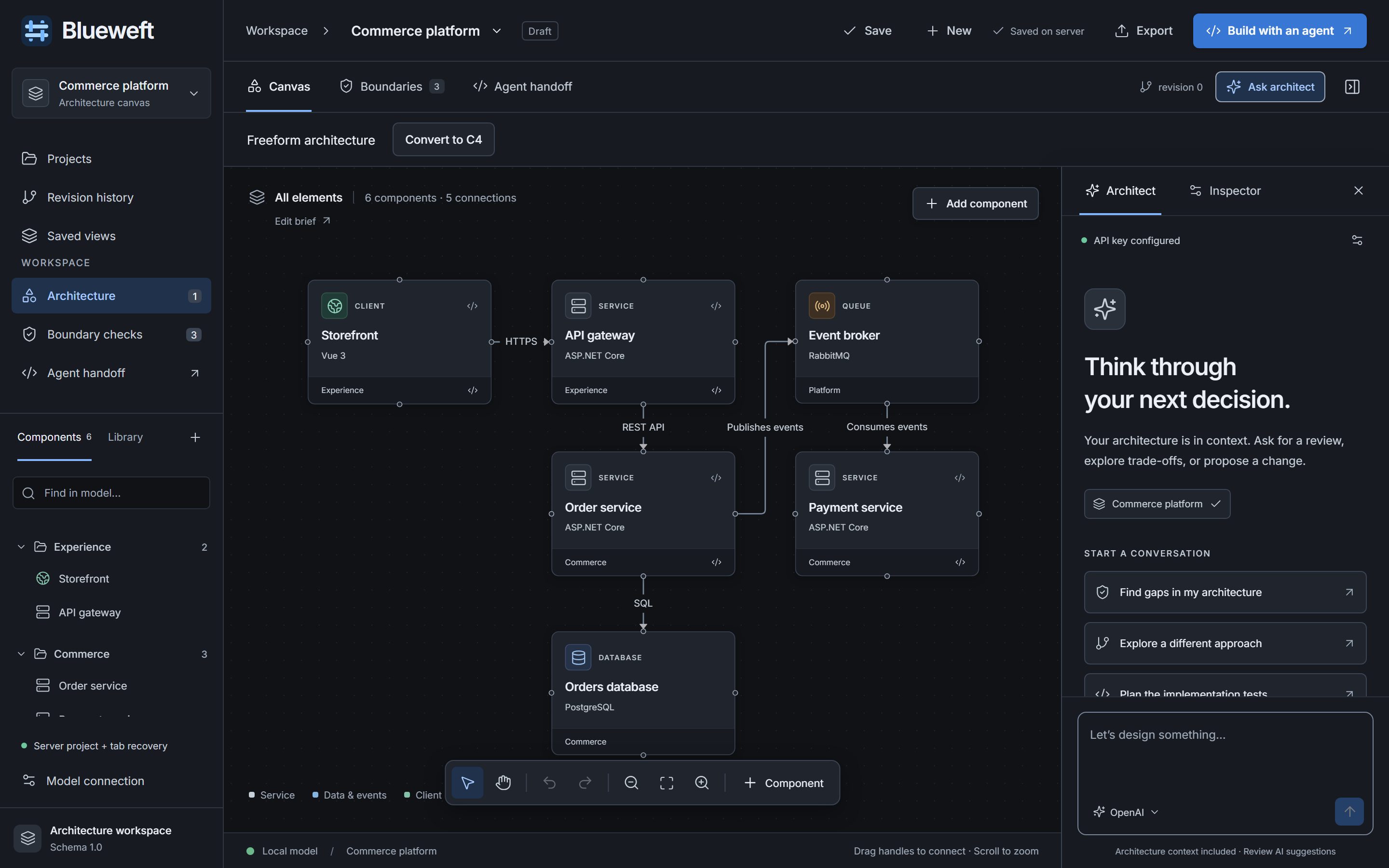Screen dimensions: 1389x868
Task: Open Commerce platform context selector in Architect
Action: [x=1157, y=503]
